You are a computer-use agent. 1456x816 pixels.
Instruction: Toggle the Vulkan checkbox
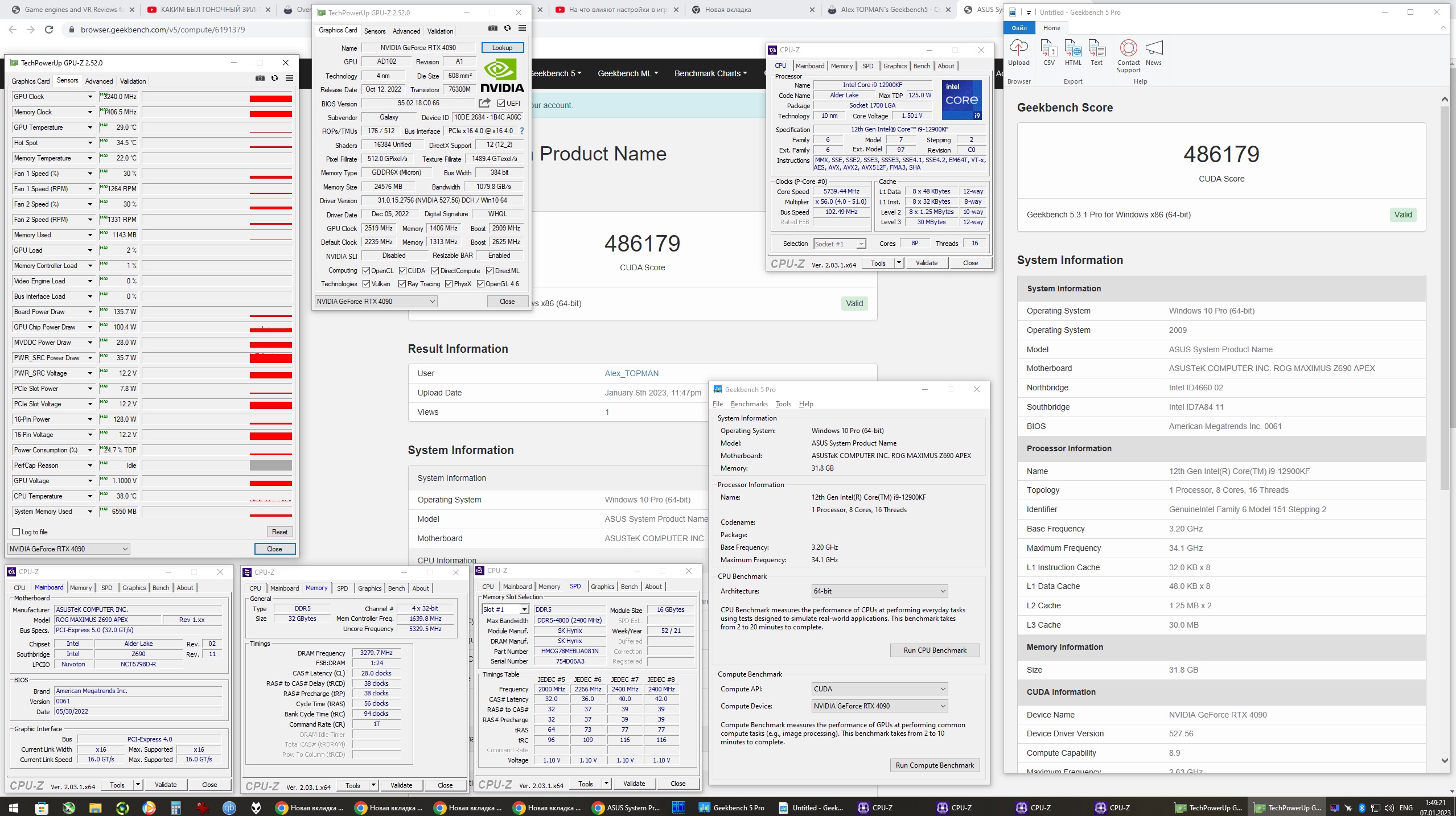pos(366,284)
